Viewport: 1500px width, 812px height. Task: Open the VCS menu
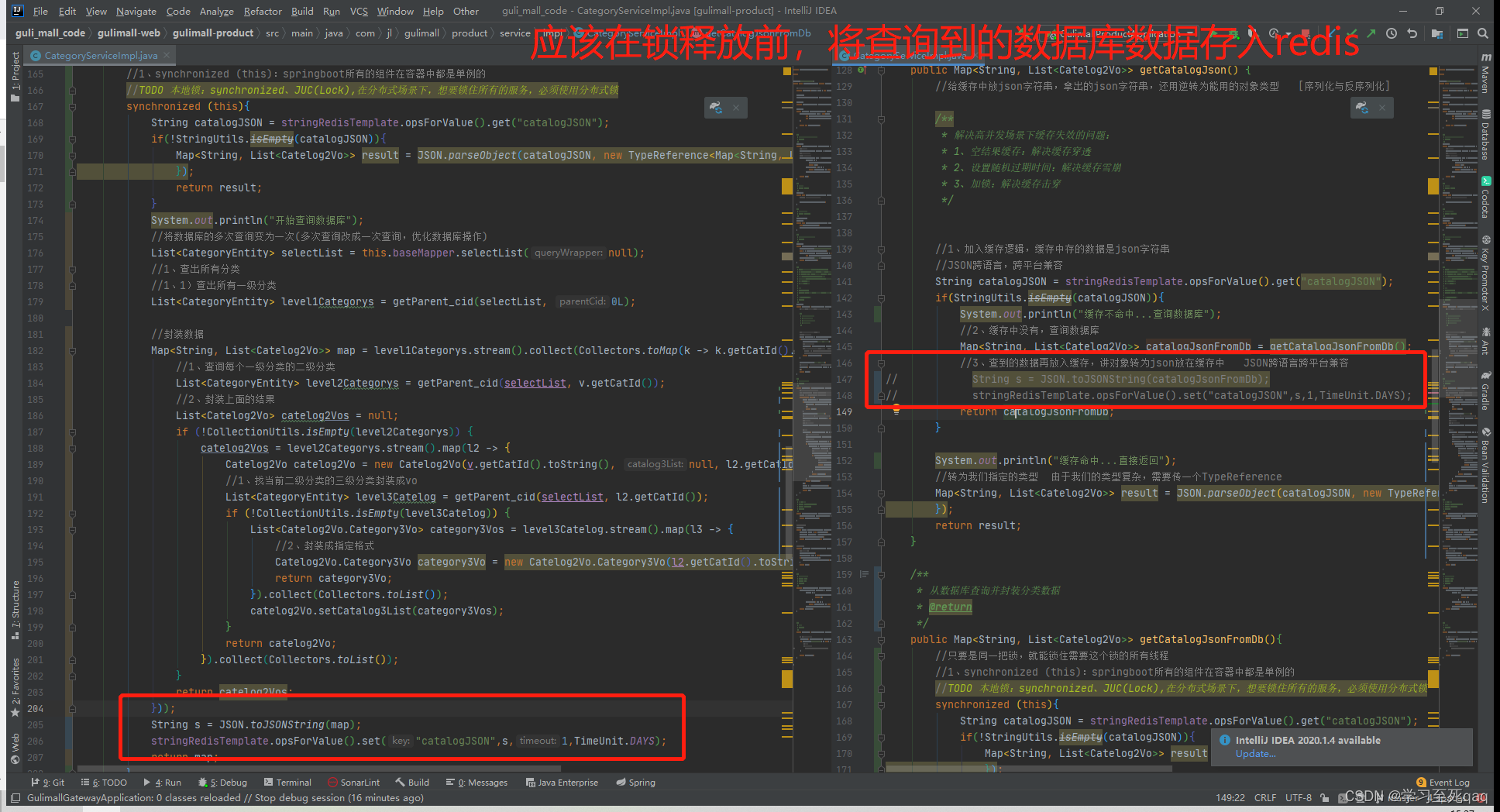coord(359,11)
